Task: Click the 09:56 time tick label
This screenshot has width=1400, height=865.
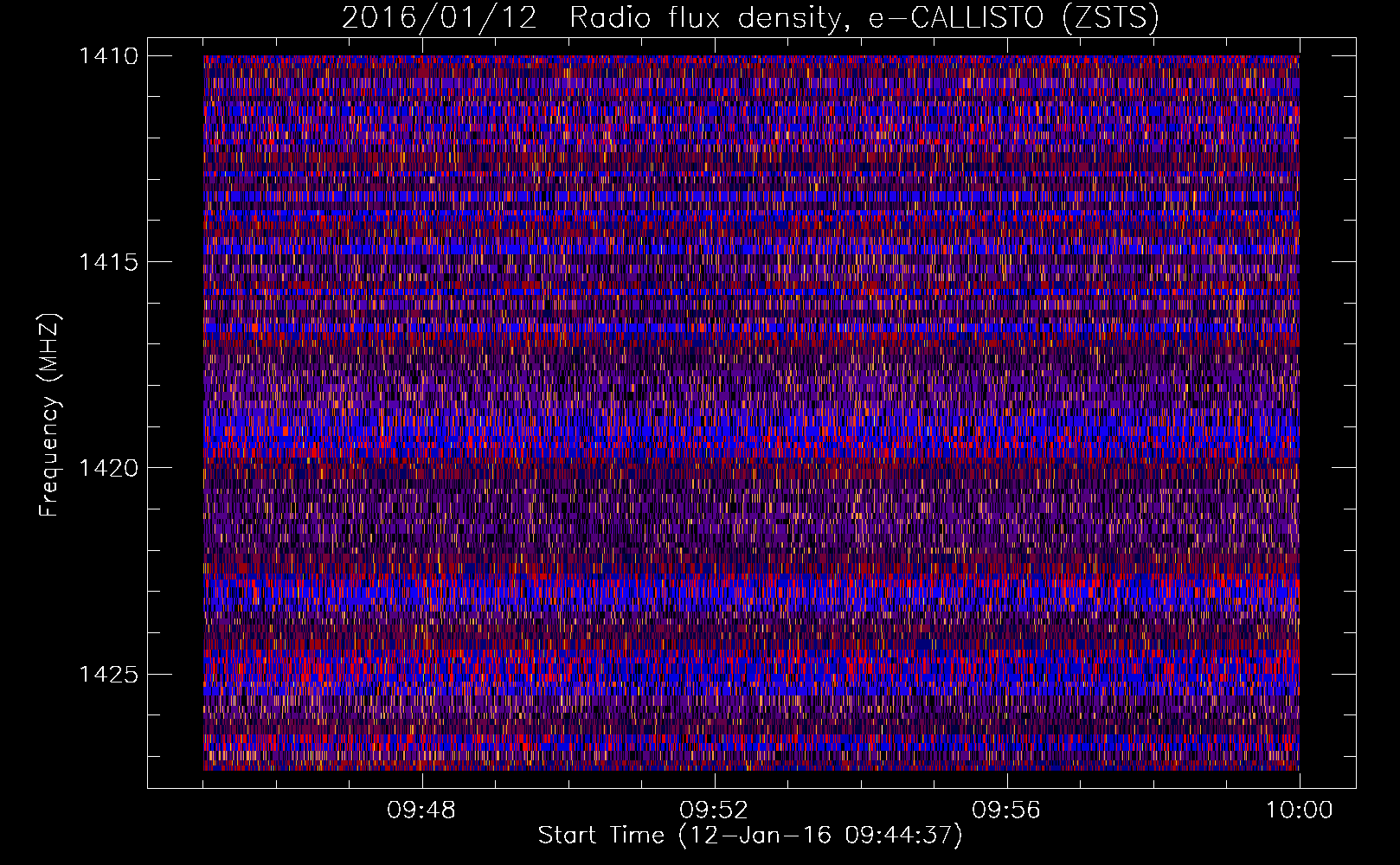Action: (x=1006, y=811)
